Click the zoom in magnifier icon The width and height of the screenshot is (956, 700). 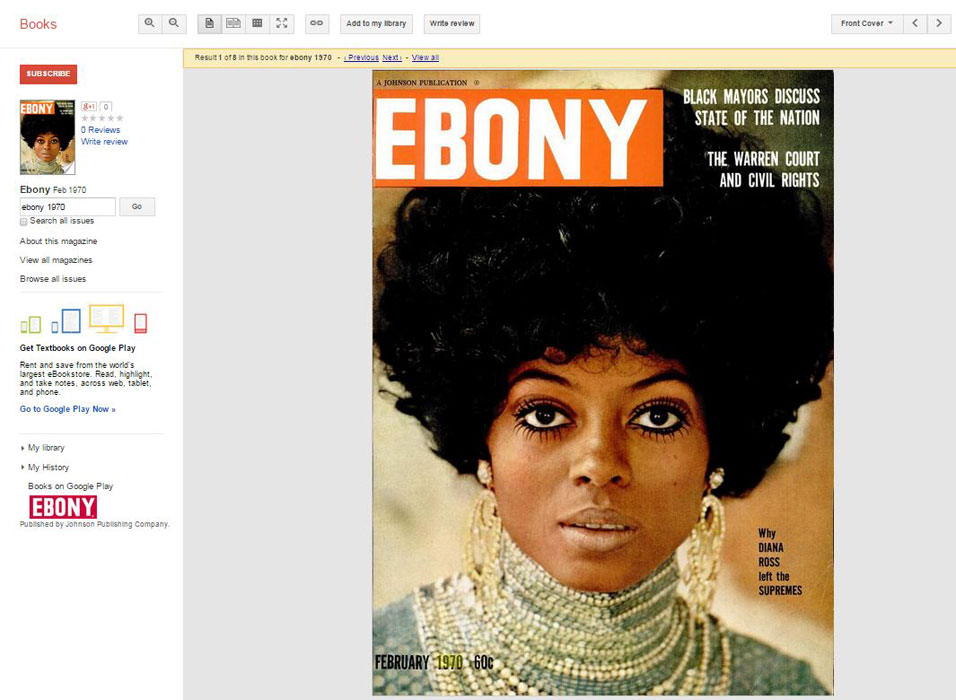(x=150, y=23)
